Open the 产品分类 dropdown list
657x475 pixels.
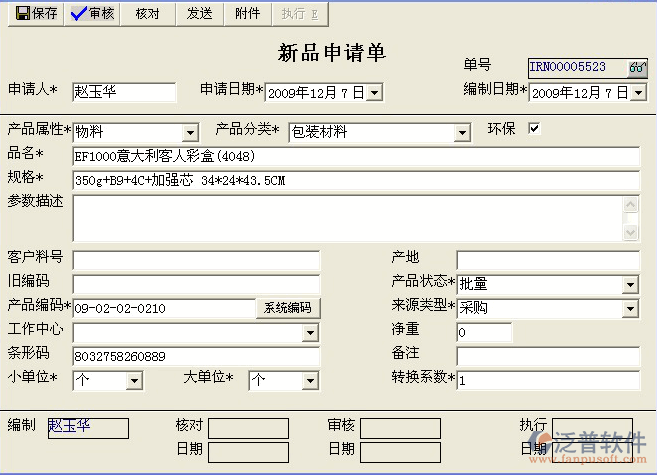click(x=462, y=133)
